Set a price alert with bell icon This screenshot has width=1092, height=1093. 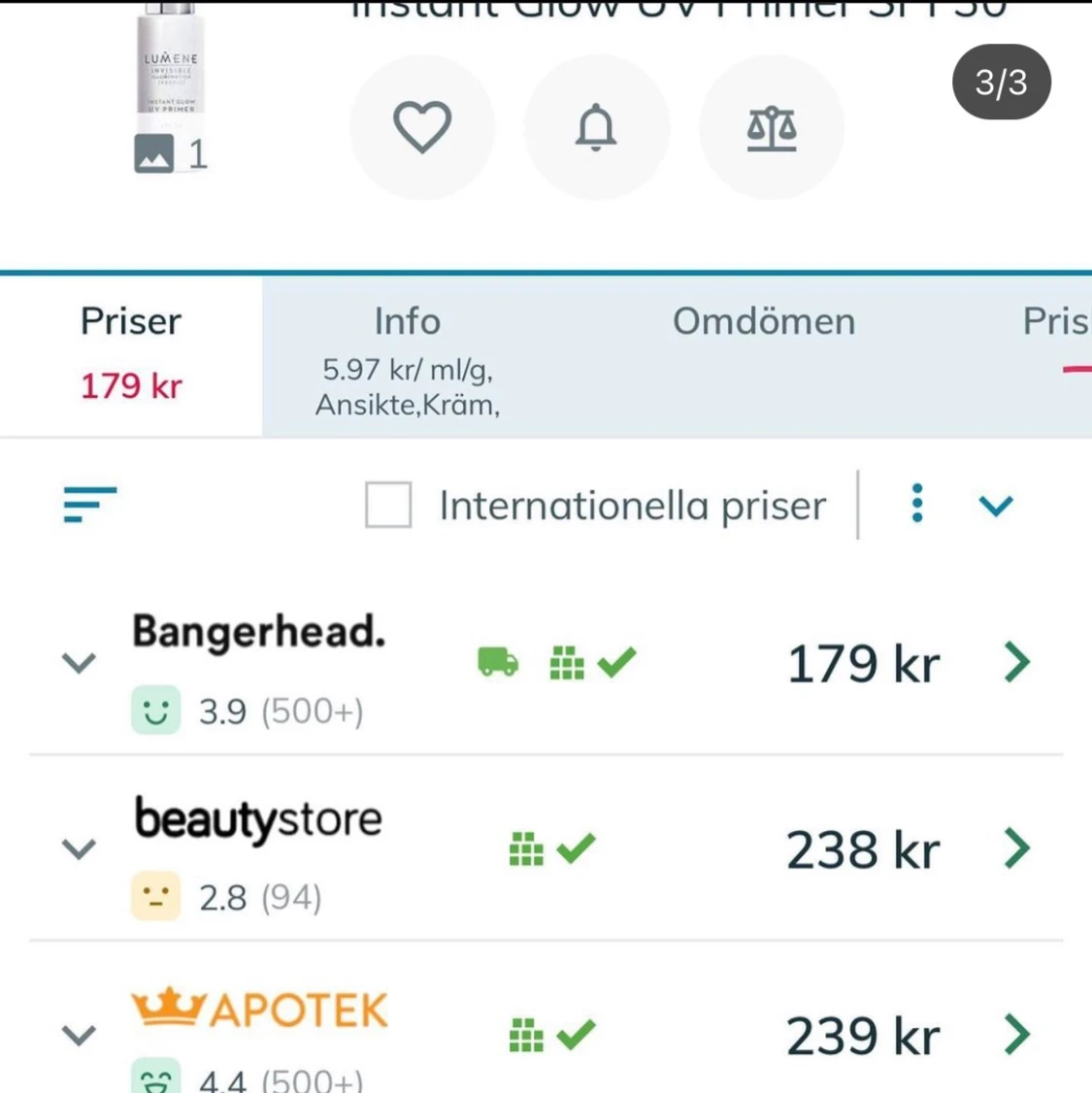(x=596, y=127)
